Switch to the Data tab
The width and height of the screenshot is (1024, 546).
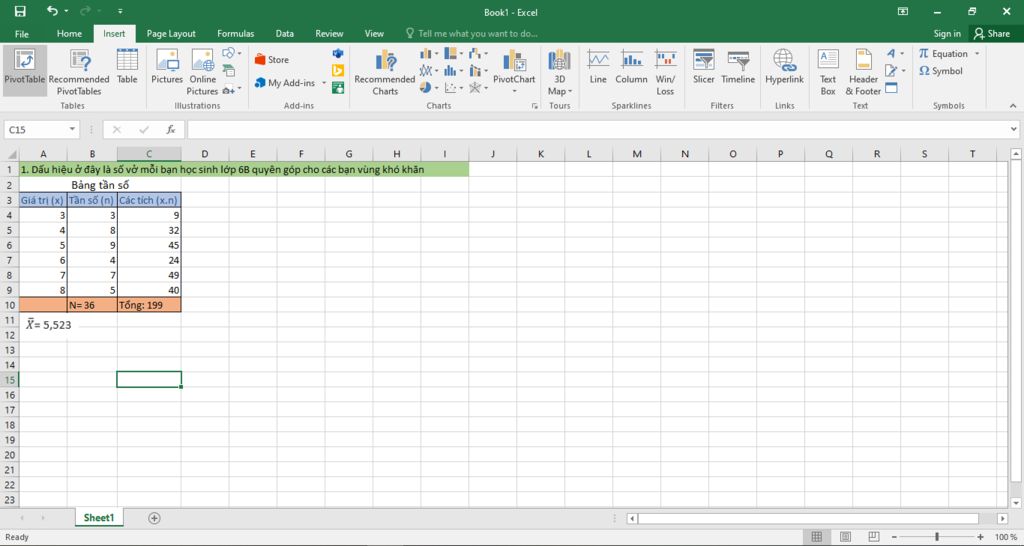pos(284,33)
